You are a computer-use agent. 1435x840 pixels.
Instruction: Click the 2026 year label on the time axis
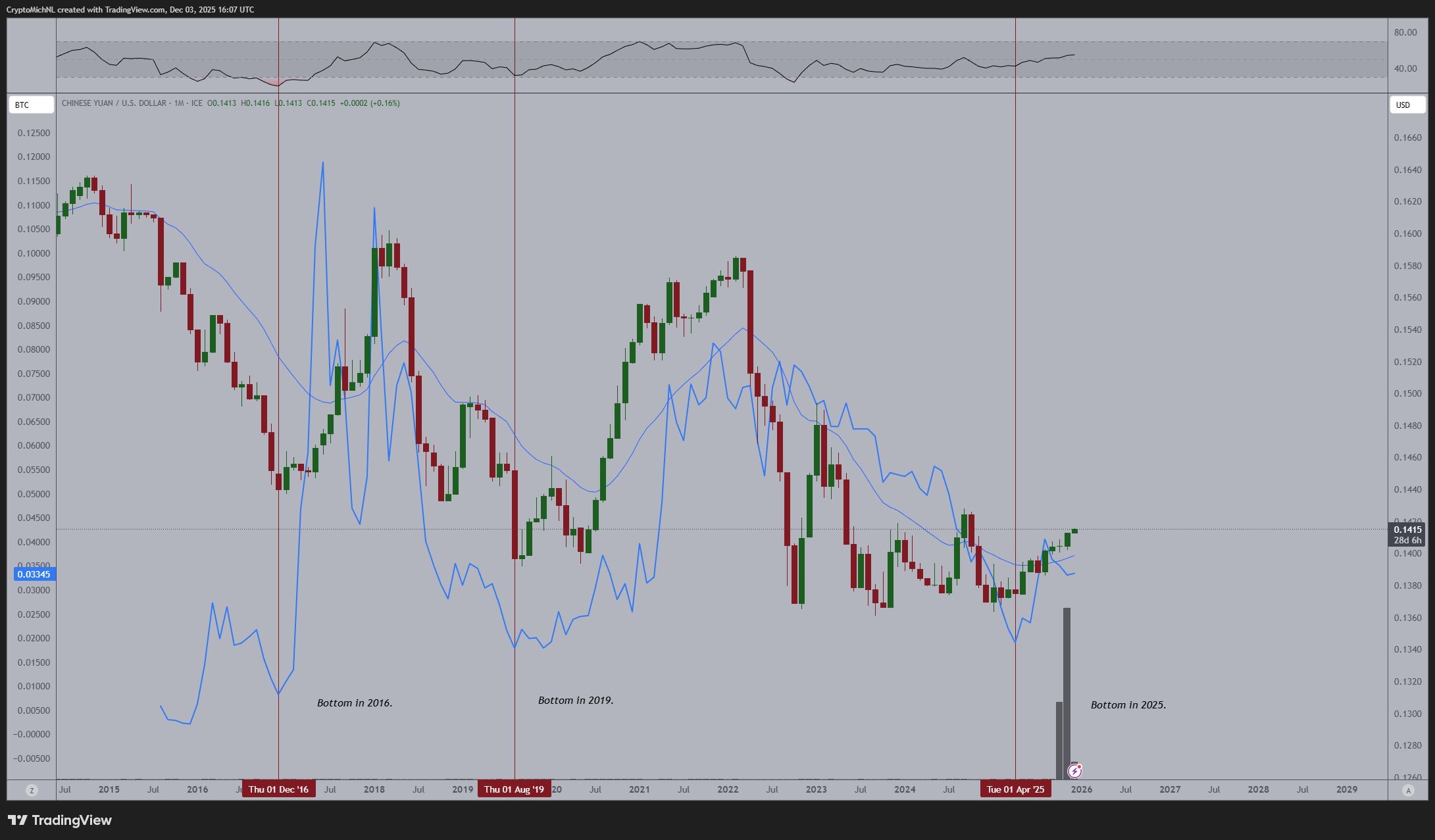click(x=1082, y=789)
